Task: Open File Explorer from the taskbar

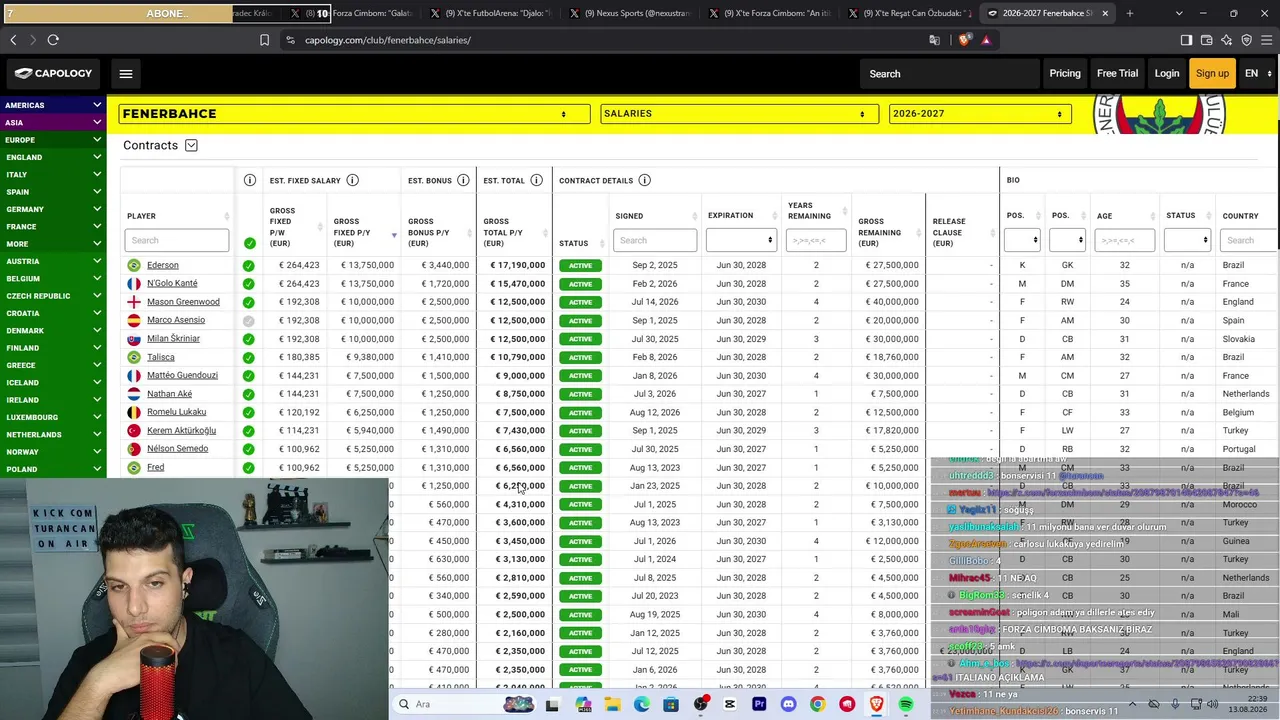Action: point(612,704)
